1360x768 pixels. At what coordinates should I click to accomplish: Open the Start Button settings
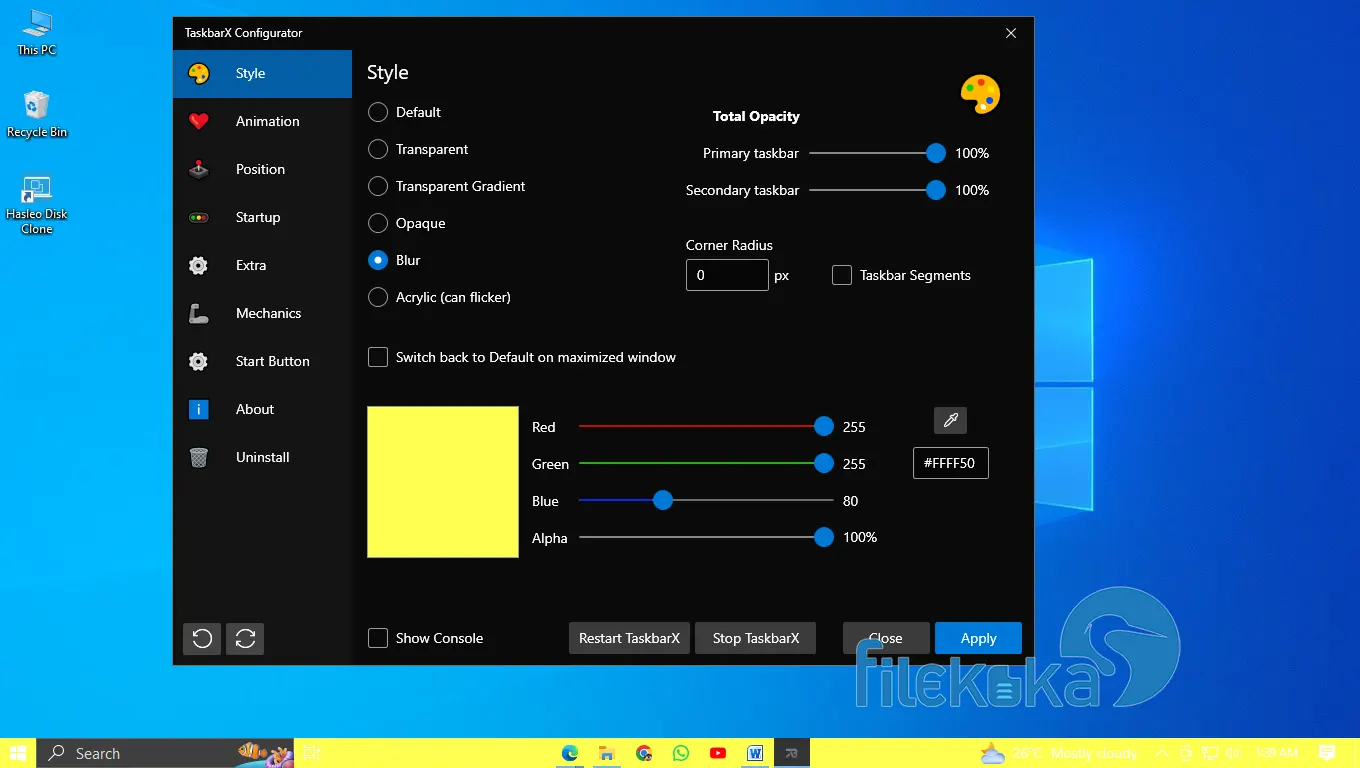(262, 361)
